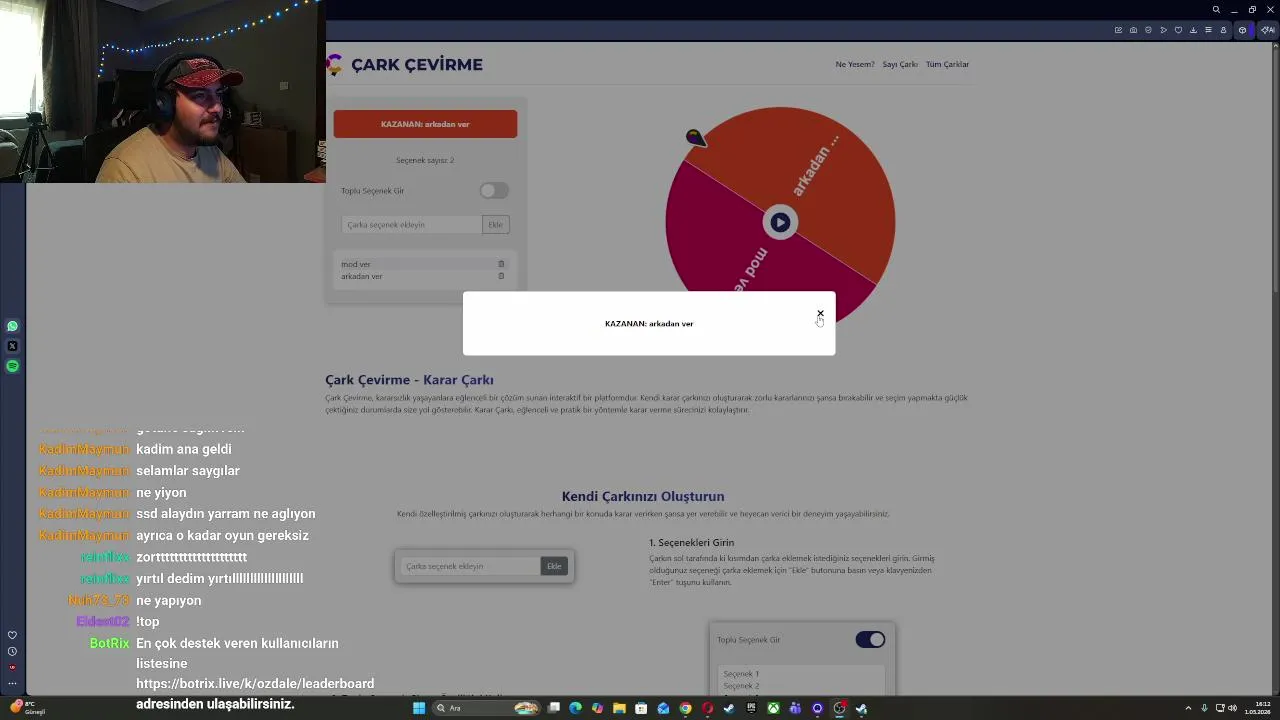Open the 'Ne Yesem?' menu link

[x=855, y=64]
